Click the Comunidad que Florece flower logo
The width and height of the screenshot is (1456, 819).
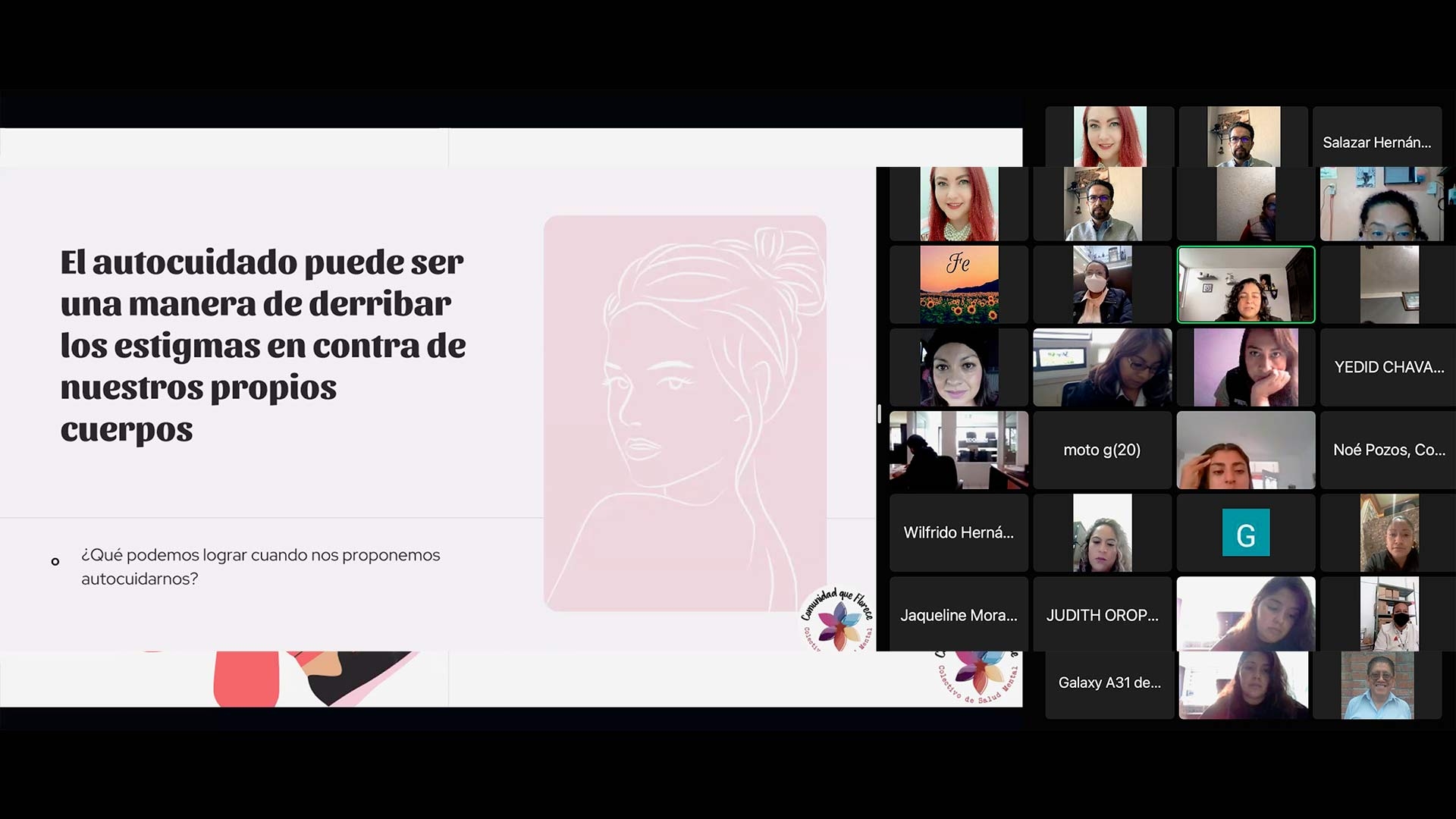(x=838, y=620)
